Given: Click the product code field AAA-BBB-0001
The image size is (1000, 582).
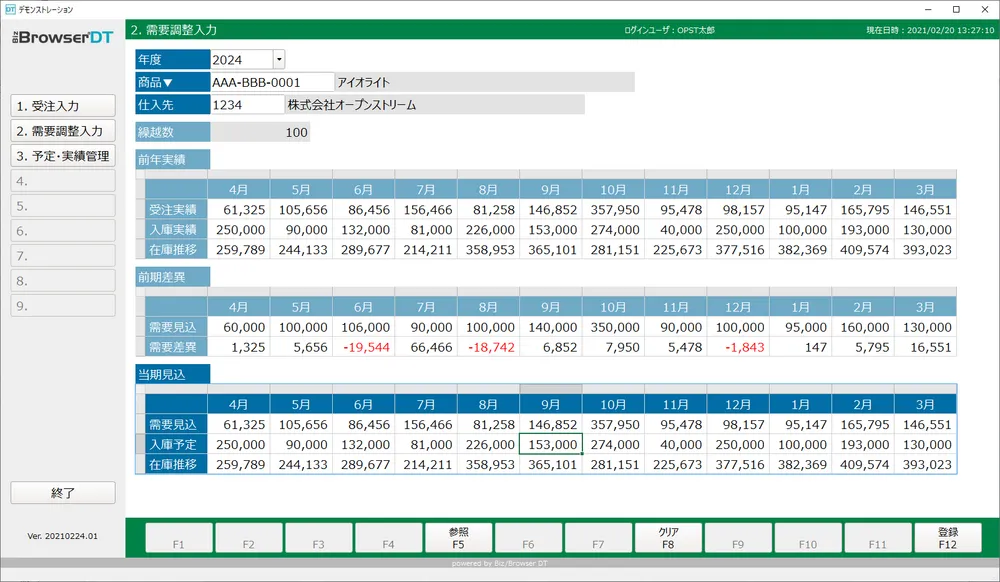Looking at the screenshot, I should (x=271, y=82).
